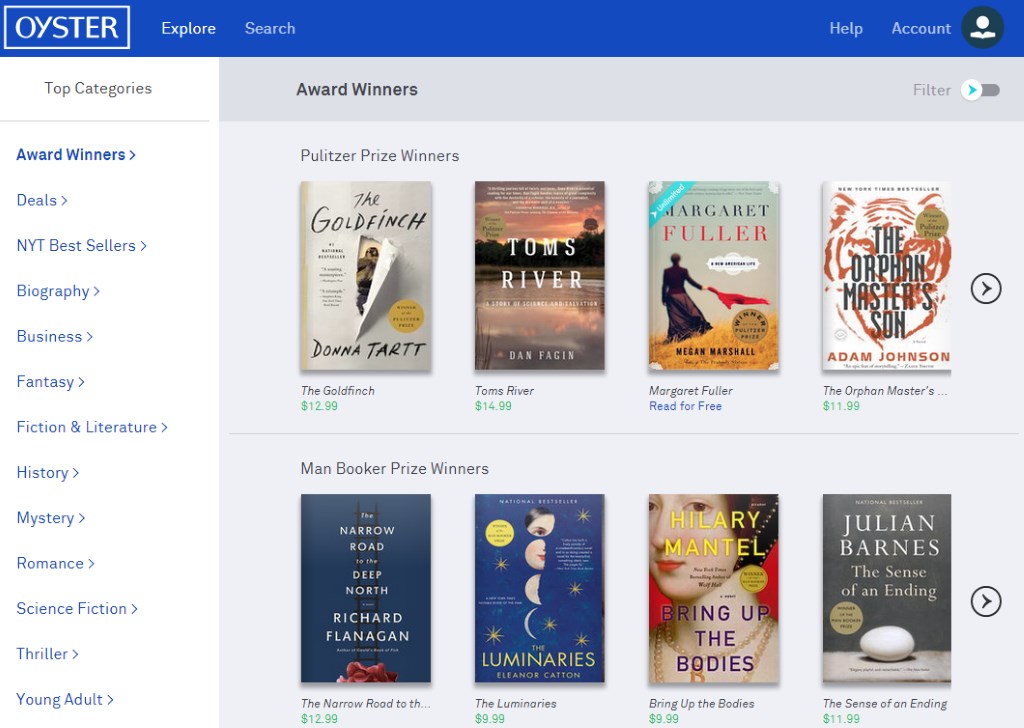Open The Orphan Master's Son cover
The height and width of the screenshot is (728, 1024).
(886, 276)
